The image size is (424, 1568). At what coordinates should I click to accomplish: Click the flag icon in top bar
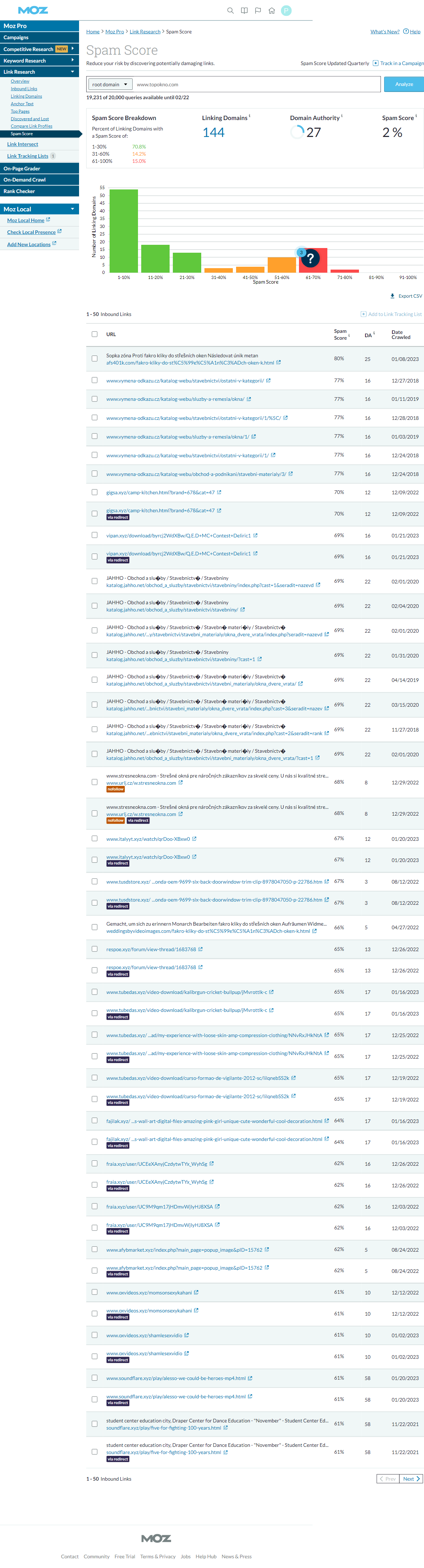click(x=258, y=10)
